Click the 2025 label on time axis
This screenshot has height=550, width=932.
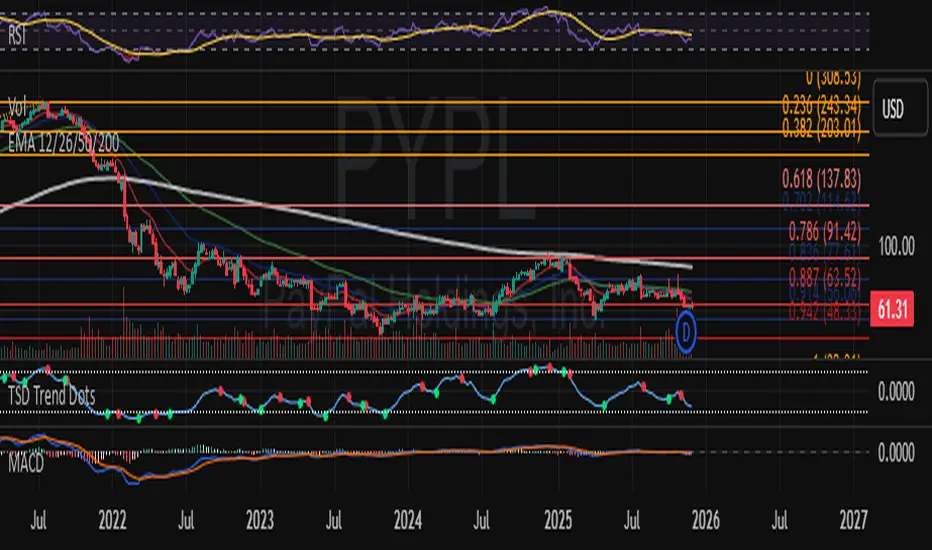[x=558, y=521]
